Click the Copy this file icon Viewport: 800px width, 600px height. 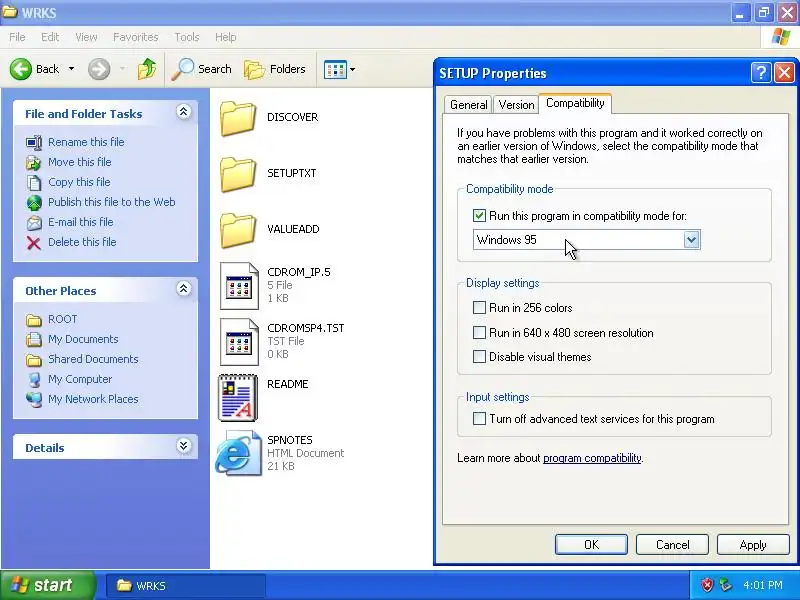click(34, 182)
